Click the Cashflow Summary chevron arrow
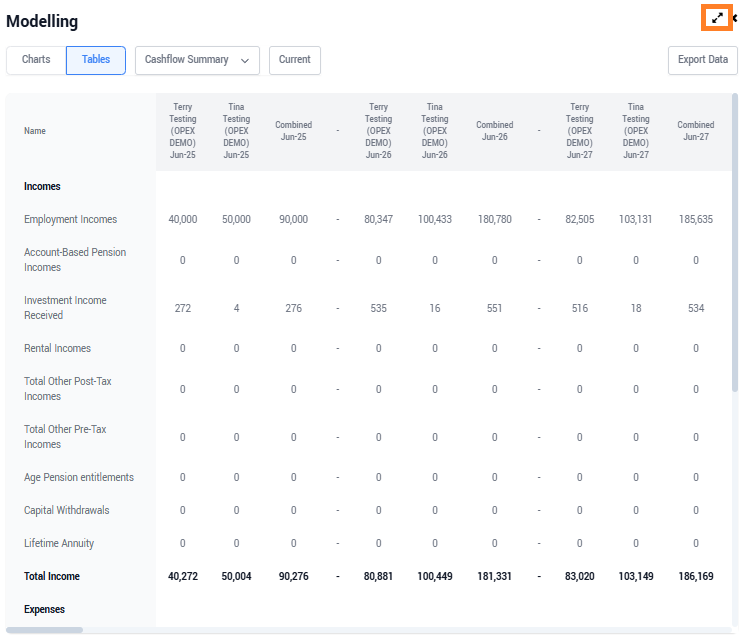The width and height of the screenshot is (746, 639). pos(245,60)
